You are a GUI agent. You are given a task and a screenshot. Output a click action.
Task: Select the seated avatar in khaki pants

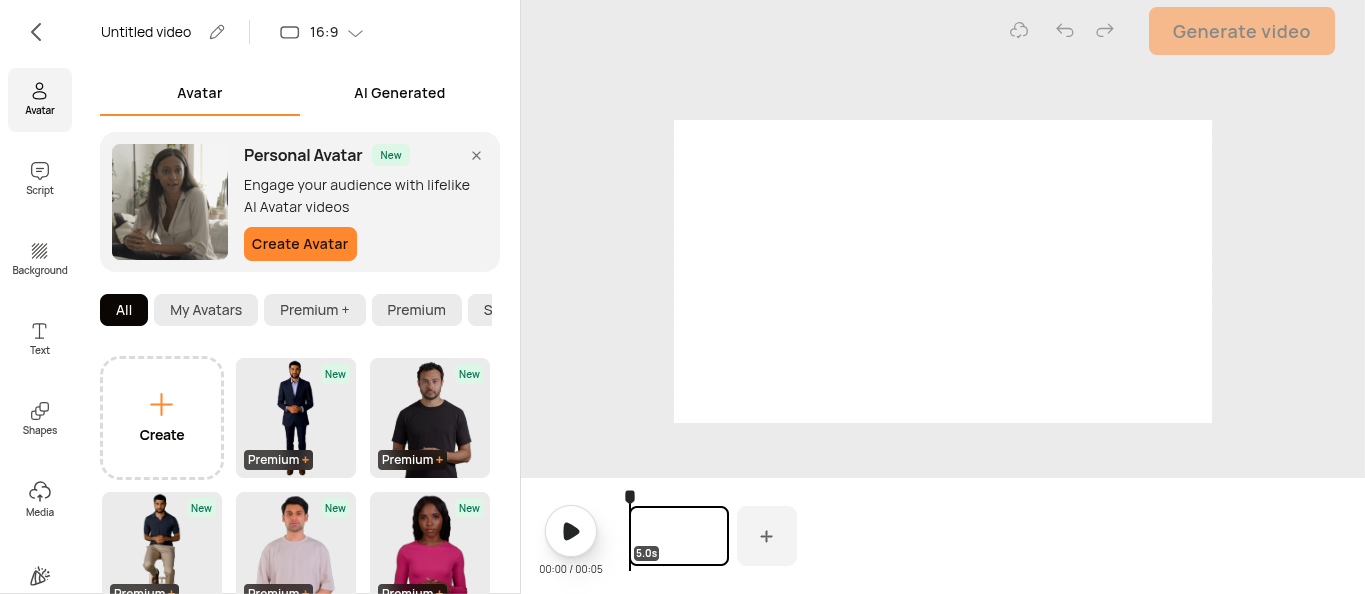coord(162,543)
